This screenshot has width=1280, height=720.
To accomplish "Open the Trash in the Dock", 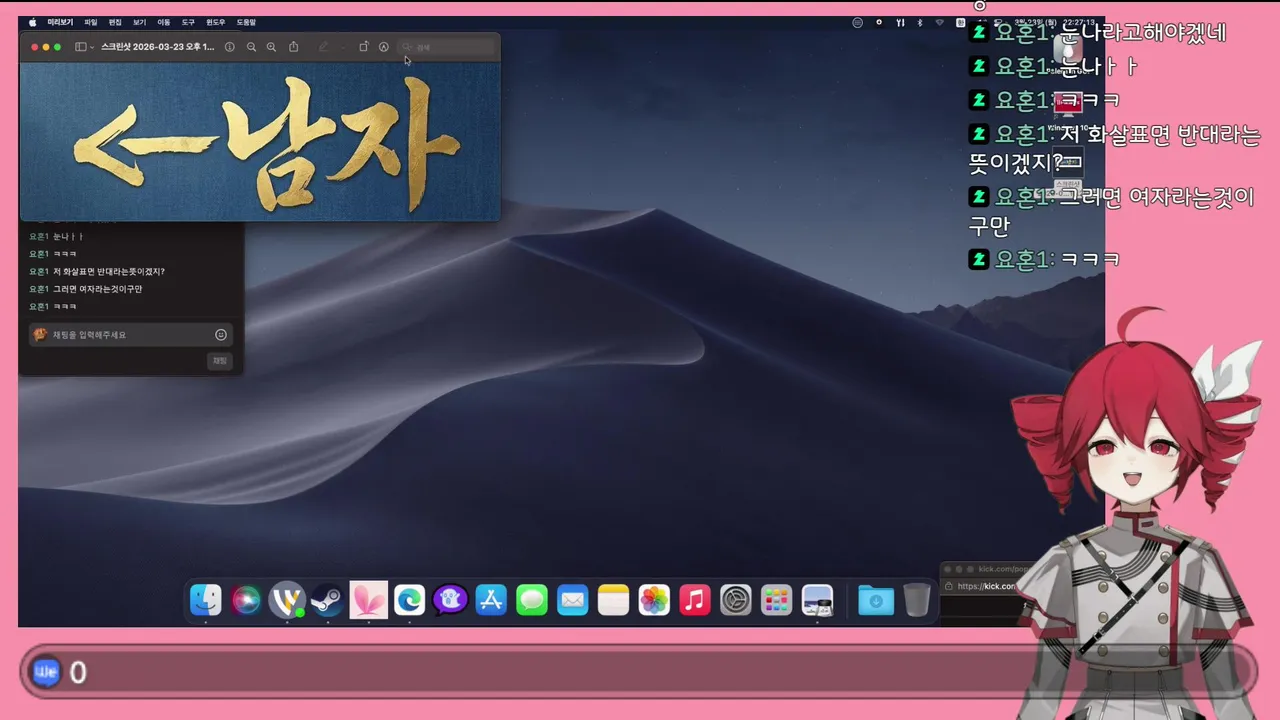I will click(x=917, y=600).
